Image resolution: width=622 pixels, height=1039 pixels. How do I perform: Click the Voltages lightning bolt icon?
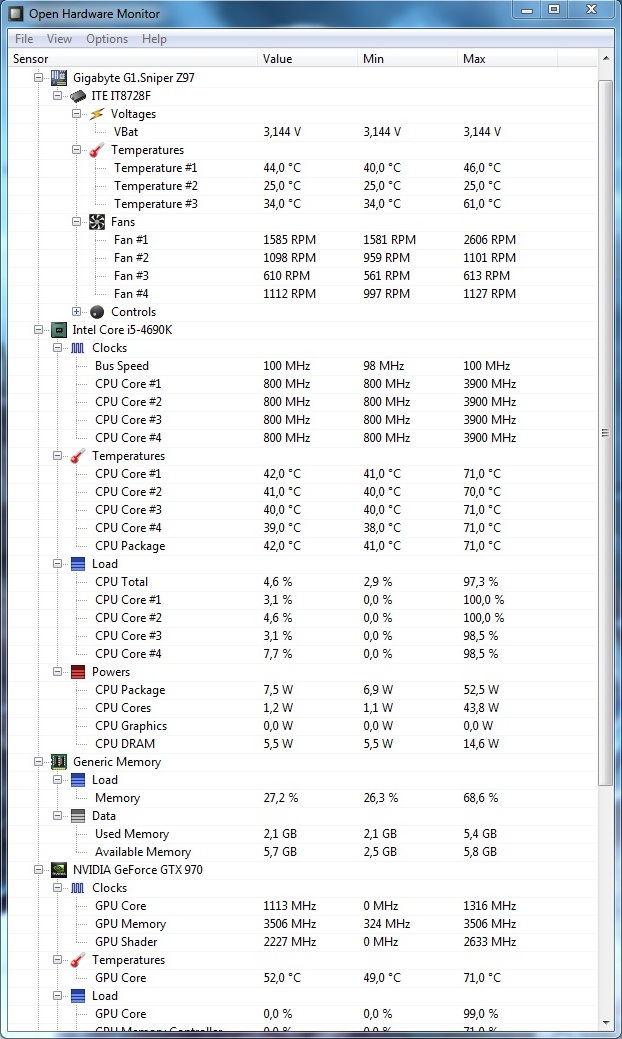coord(97,114)
